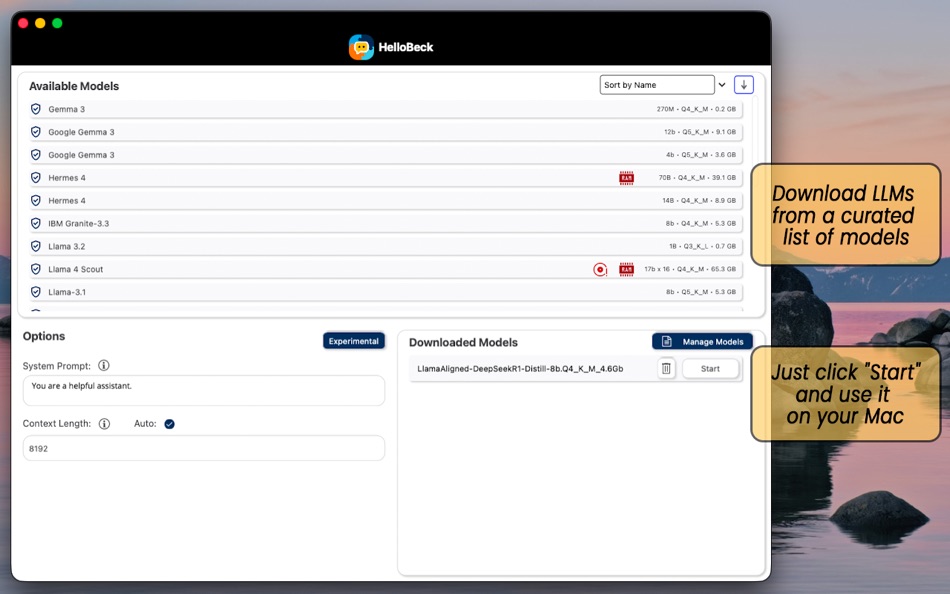Click inside the System Prompt text field
950x594 pixels.
(x=203, y=390)
